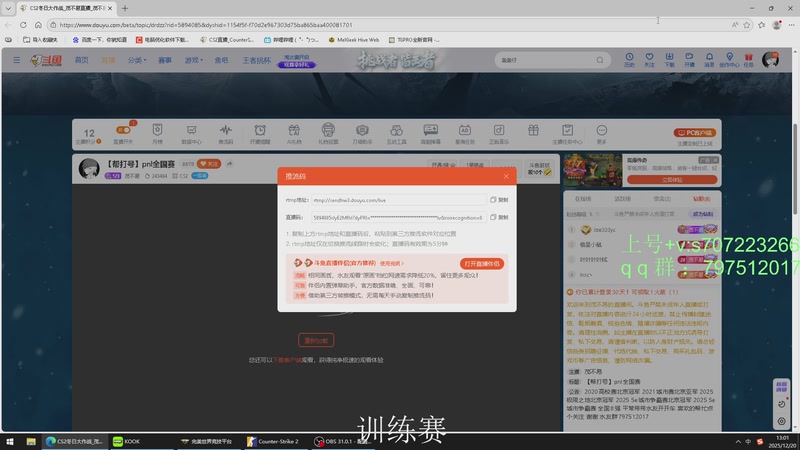Switch to the 贵宾 tab
The height and width of the screenshot is (450, 800).
point(662,199)
